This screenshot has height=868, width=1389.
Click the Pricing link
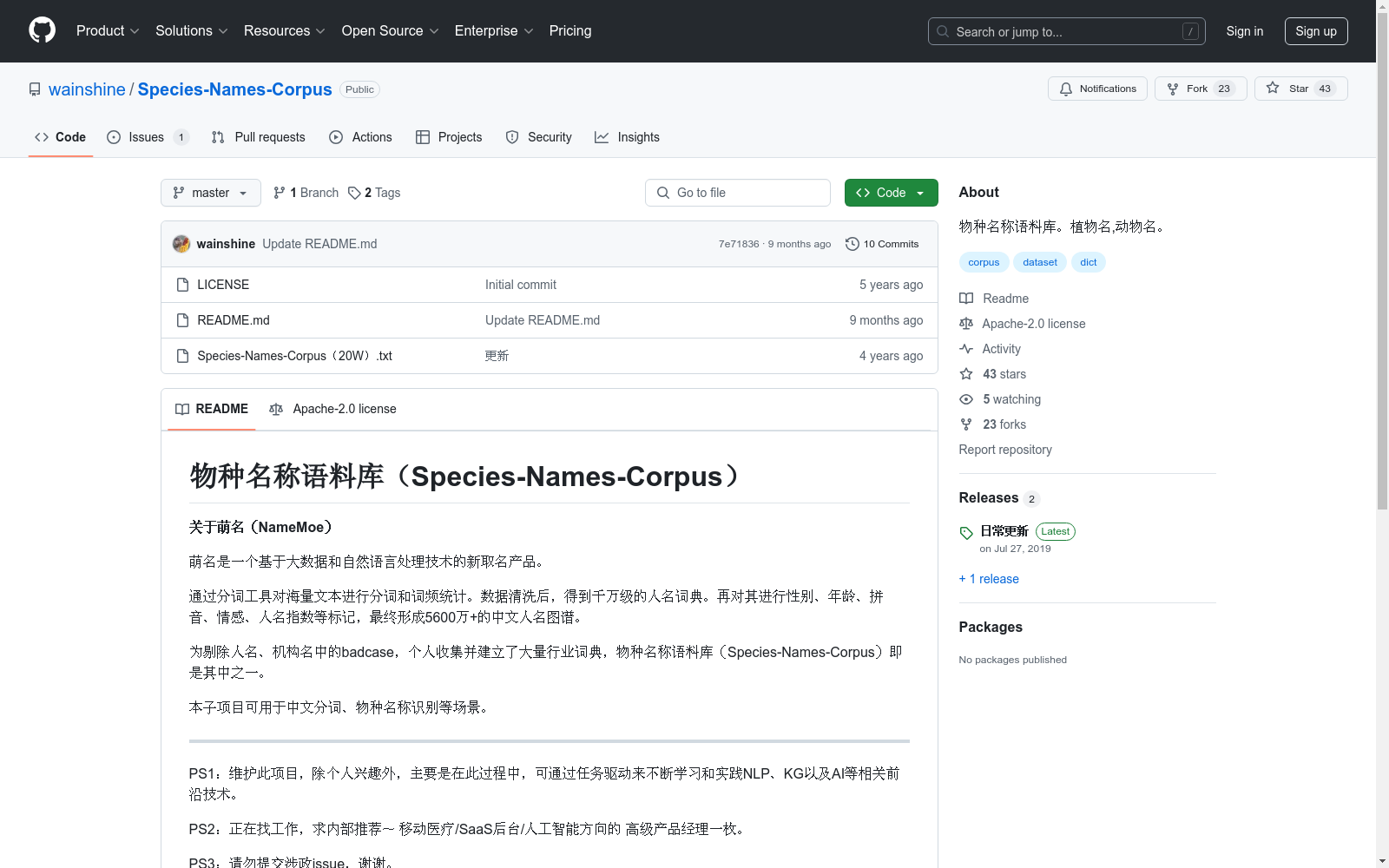[x=570, y=30]
